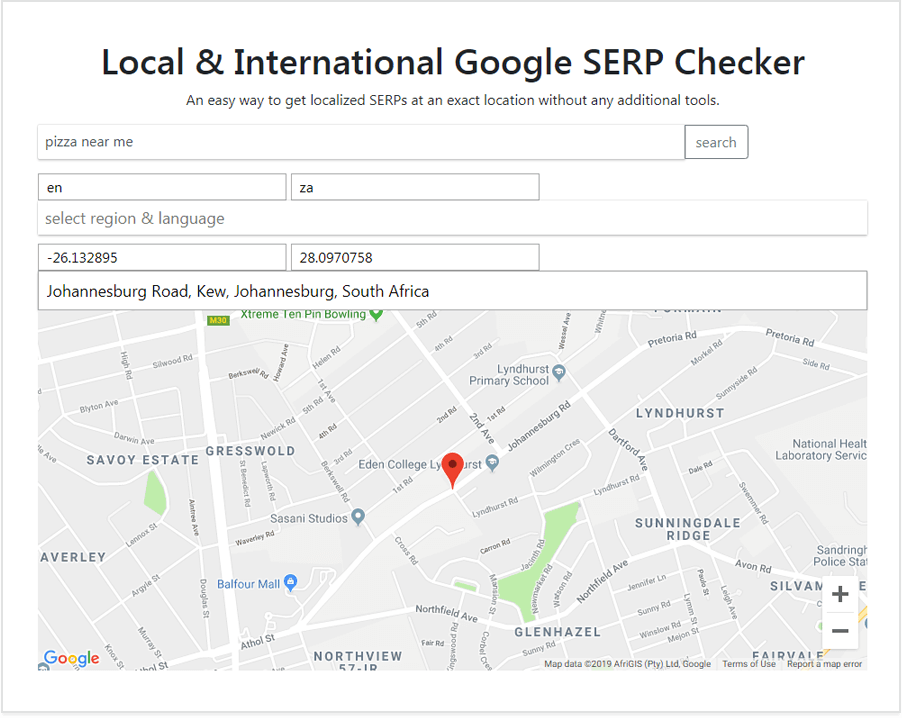This screenshot has height=718, width=902.
Task: Click the map zoom-in plus icon
Action: click(840, 594)
